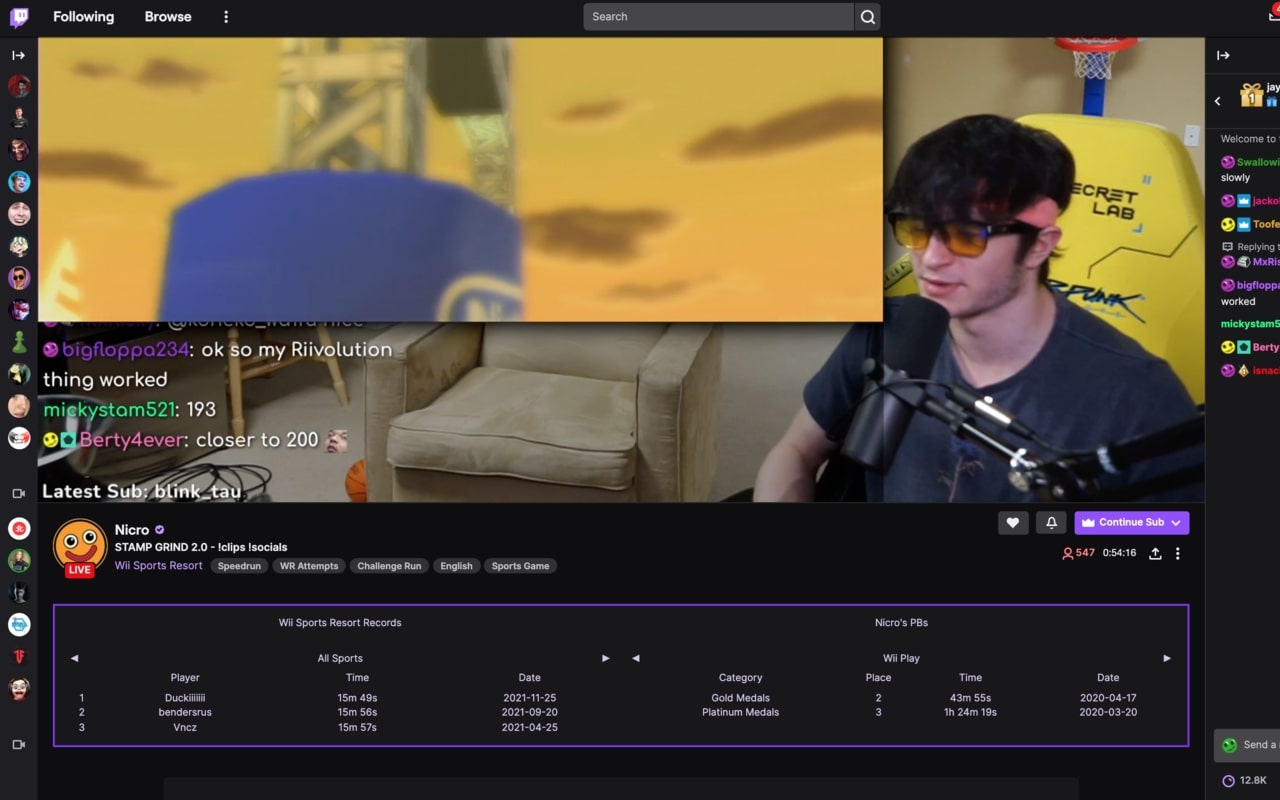The width and height of the screenshot is (1280, 800).
Task: Click the stream uptime 0:54:16
Action: 1119,553
